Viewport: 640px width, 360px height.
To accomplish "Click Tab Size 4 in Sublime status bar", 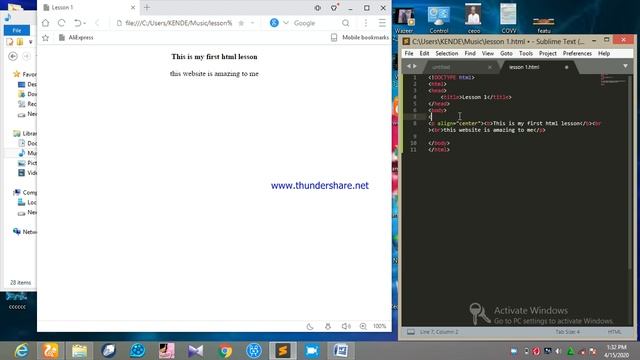I will 567,332.
